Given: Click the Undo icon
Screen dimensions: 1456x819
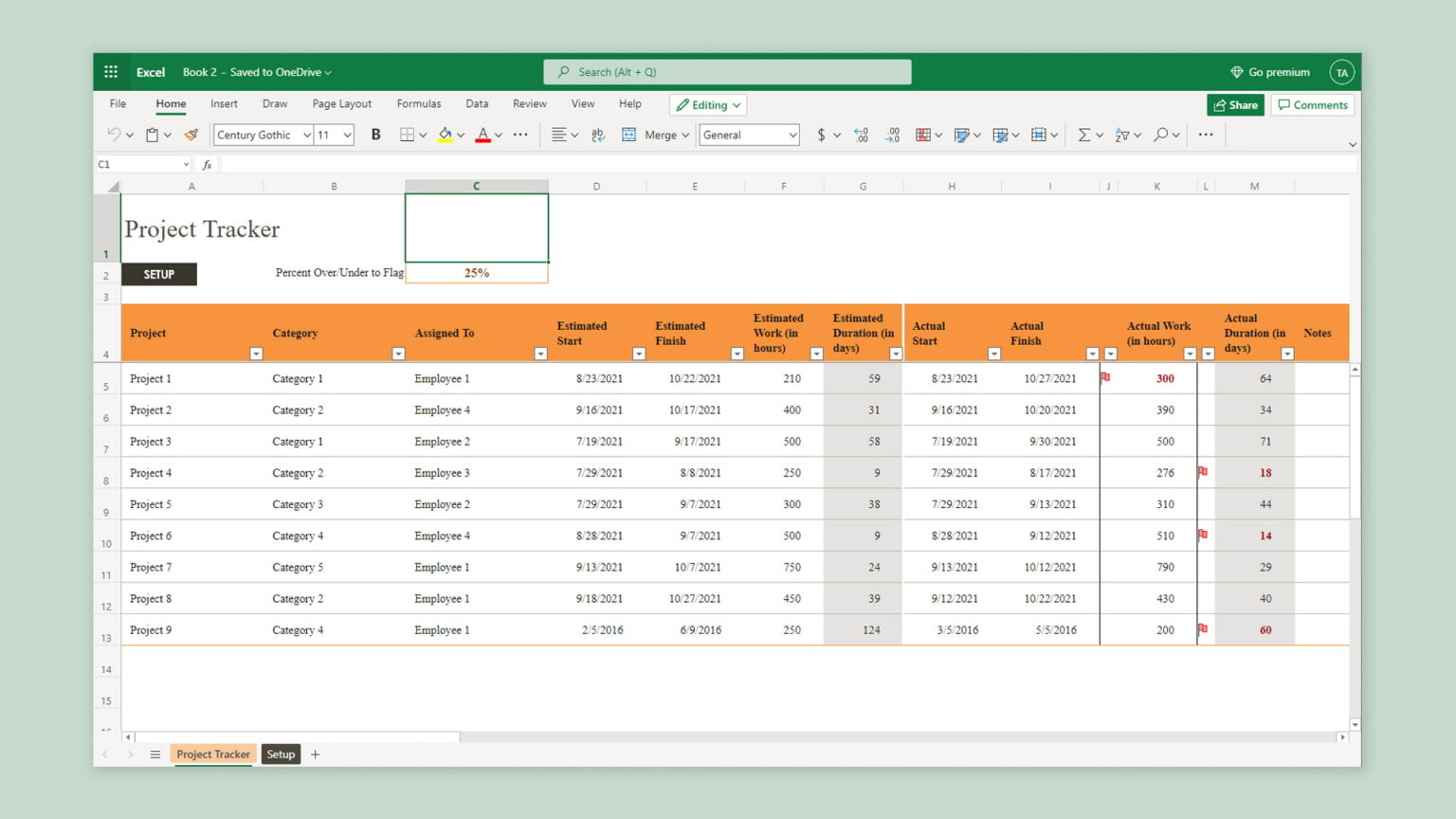Looking at the screenshot, I should 114,135.
